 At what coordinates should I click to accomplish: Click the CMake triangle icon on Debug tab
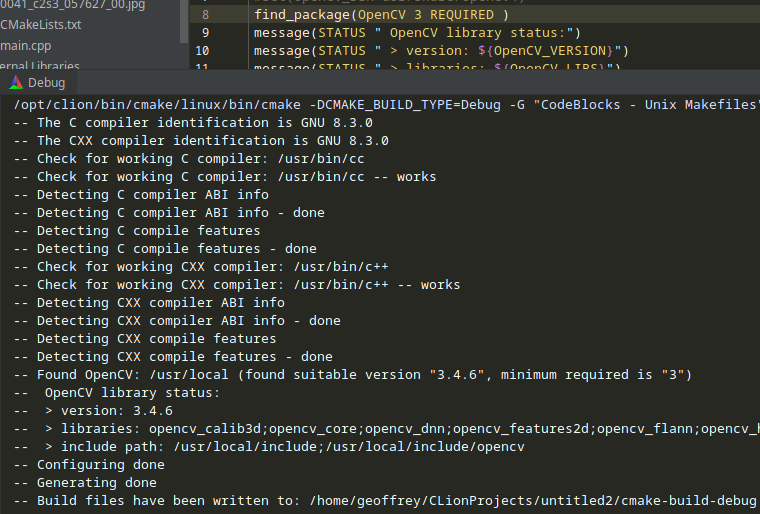tap(15, 83)
